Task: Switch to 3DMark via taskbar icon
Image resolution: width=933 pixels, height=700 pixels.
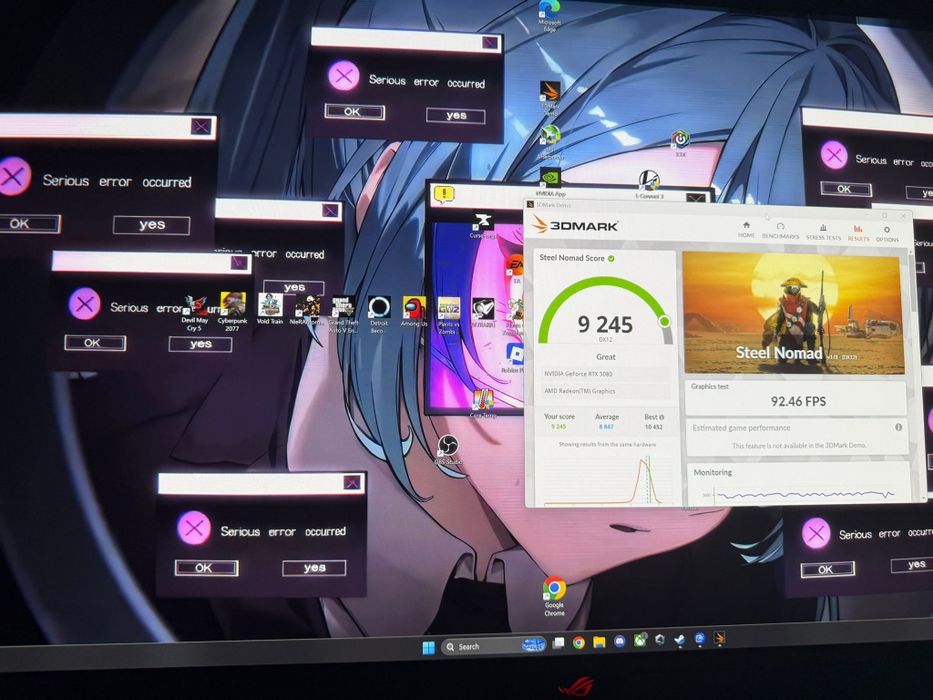Action: (719, 639)
